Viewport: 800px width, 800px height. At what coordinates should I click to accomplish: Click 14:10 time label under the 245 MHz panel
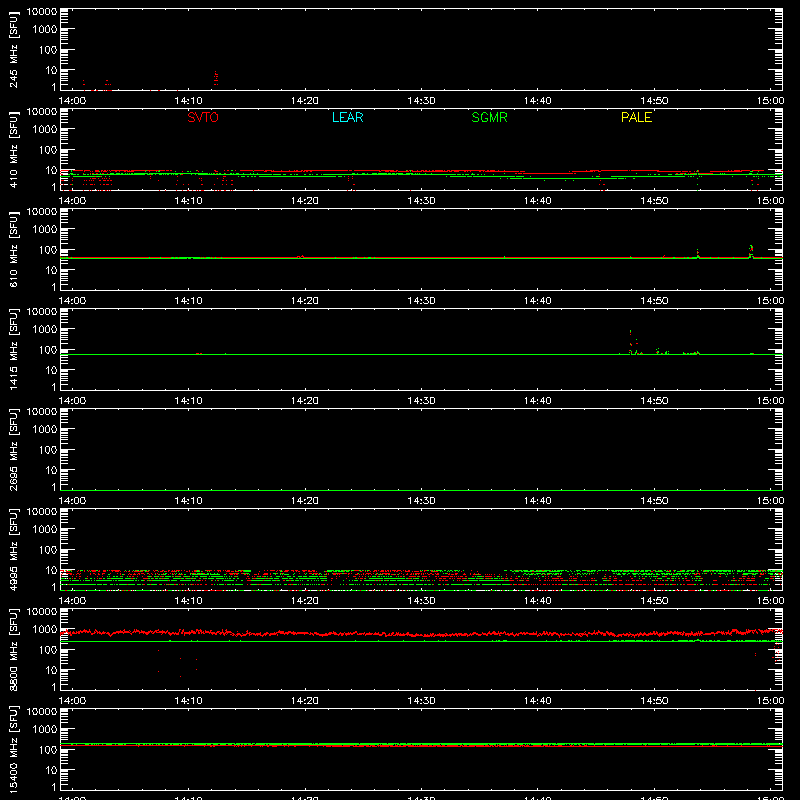point(188,101)
